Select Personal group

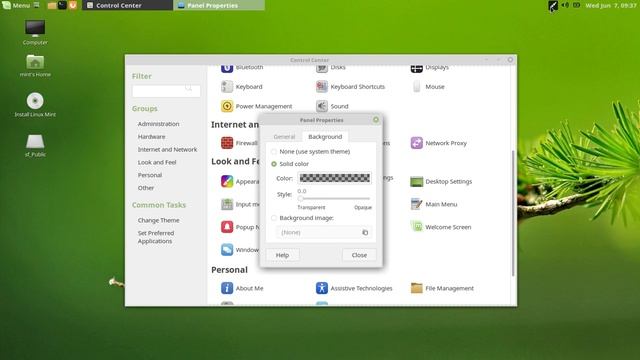(x=150, y=175)
